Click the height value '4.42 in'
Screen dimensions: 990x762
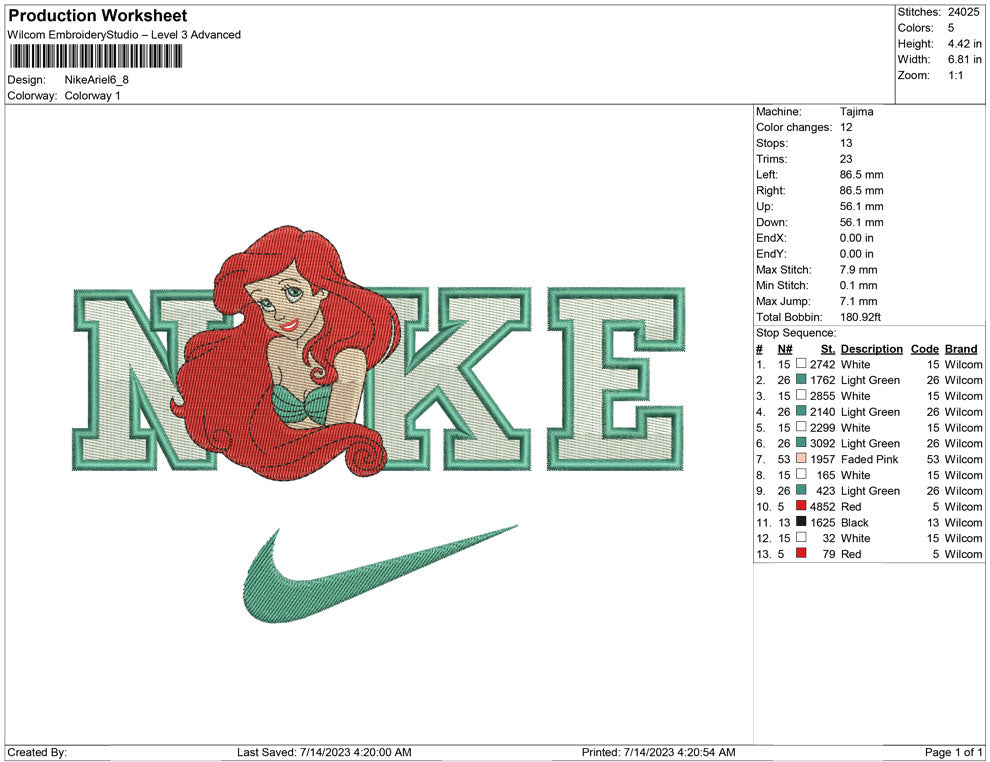point(964,44)
